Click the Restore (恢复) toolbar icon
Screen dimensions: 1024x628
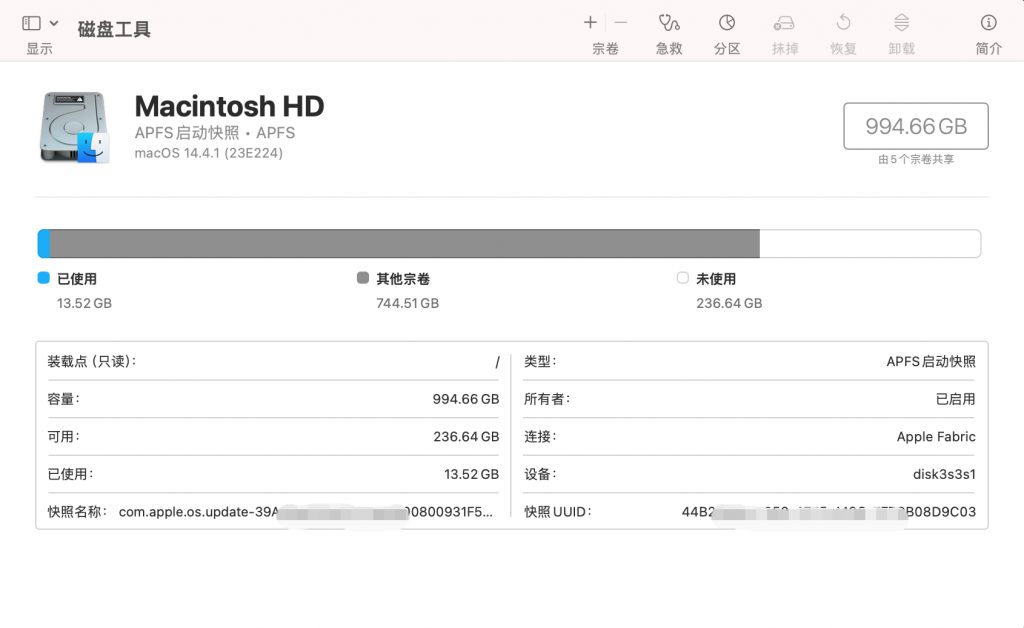point(843,23)
